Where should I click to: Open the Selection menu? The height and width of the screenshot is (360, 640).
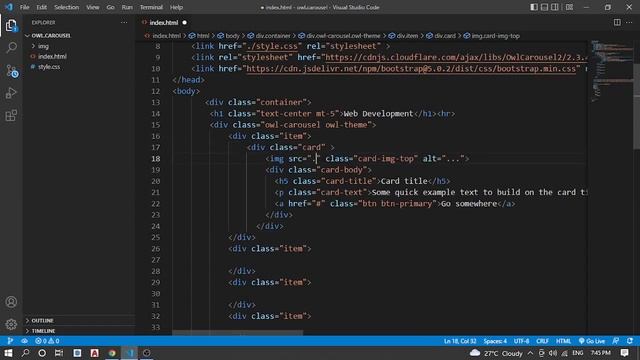67,7
